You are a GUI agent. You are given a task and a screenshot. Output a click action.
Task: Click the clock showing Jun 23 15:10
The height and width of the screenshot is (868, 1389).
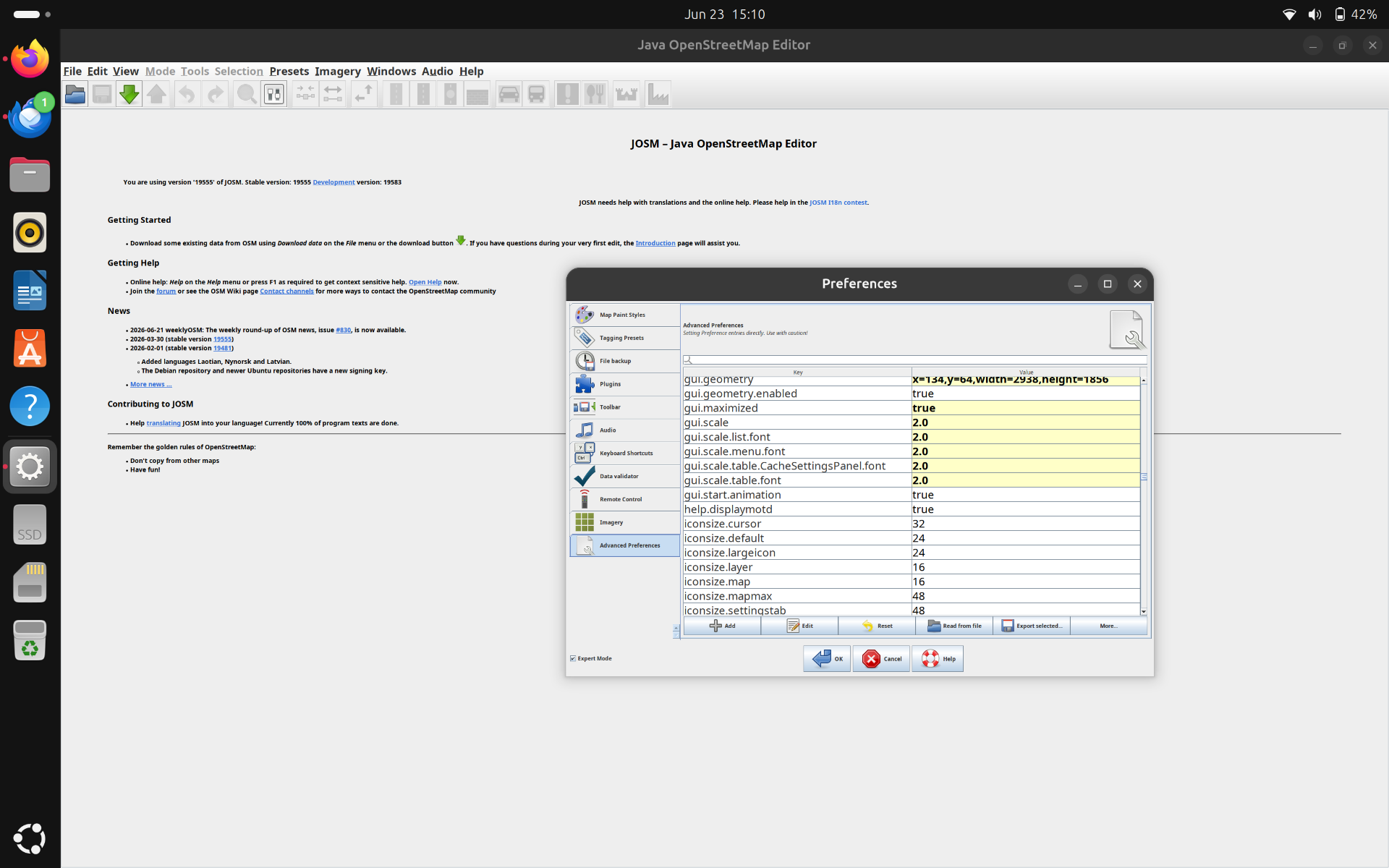(x=724, y=14)
